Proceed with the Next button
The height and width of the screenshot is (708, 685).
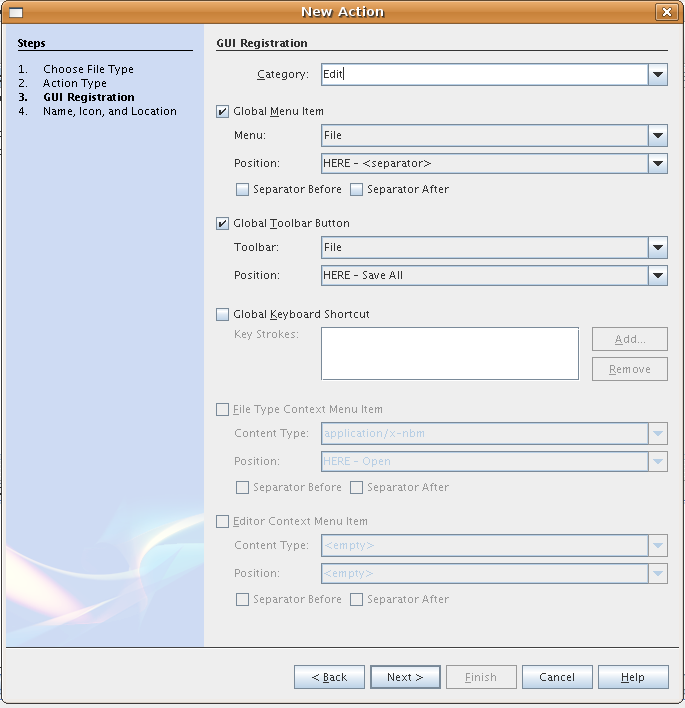pos(405,677)
